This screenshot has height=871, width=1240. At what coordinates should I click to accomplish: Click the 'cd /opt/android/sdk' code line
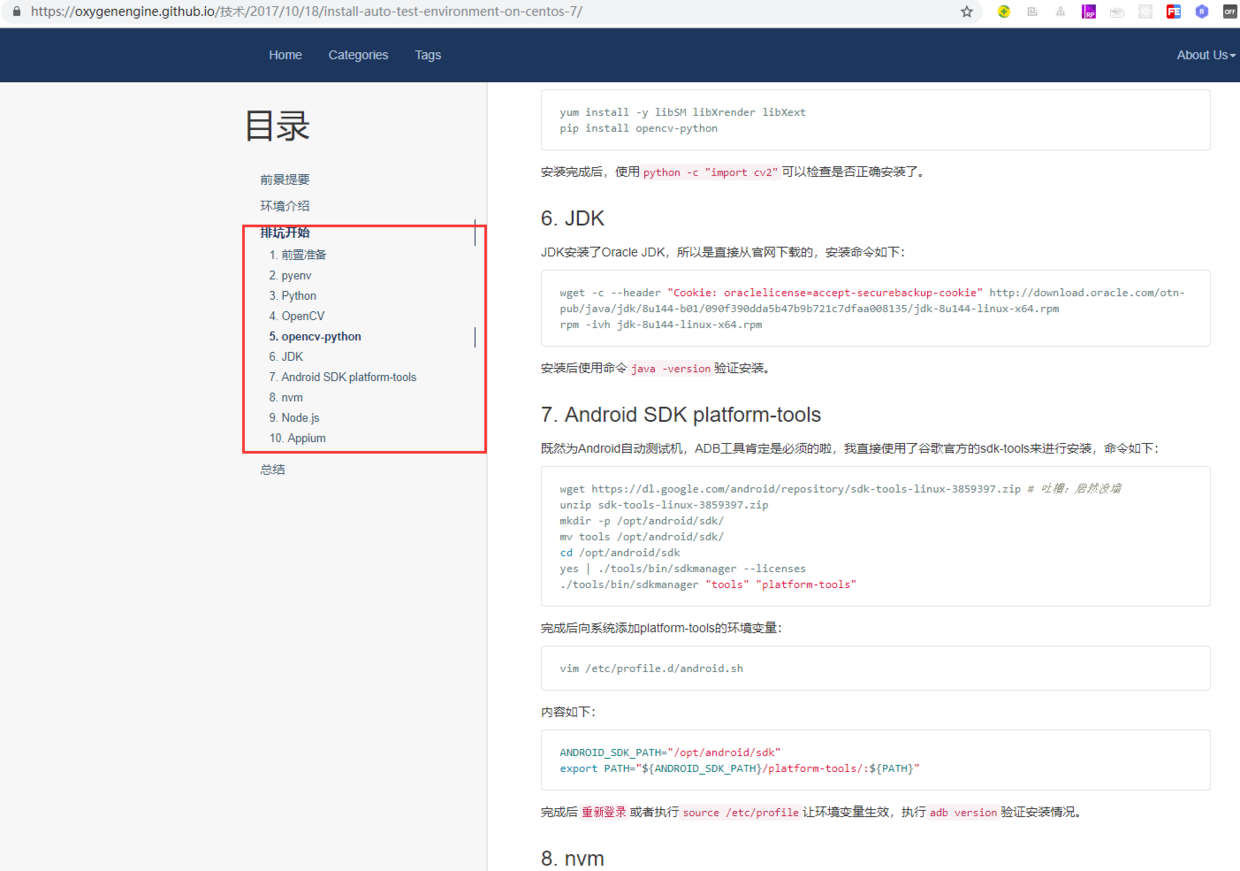coord(619,552)
